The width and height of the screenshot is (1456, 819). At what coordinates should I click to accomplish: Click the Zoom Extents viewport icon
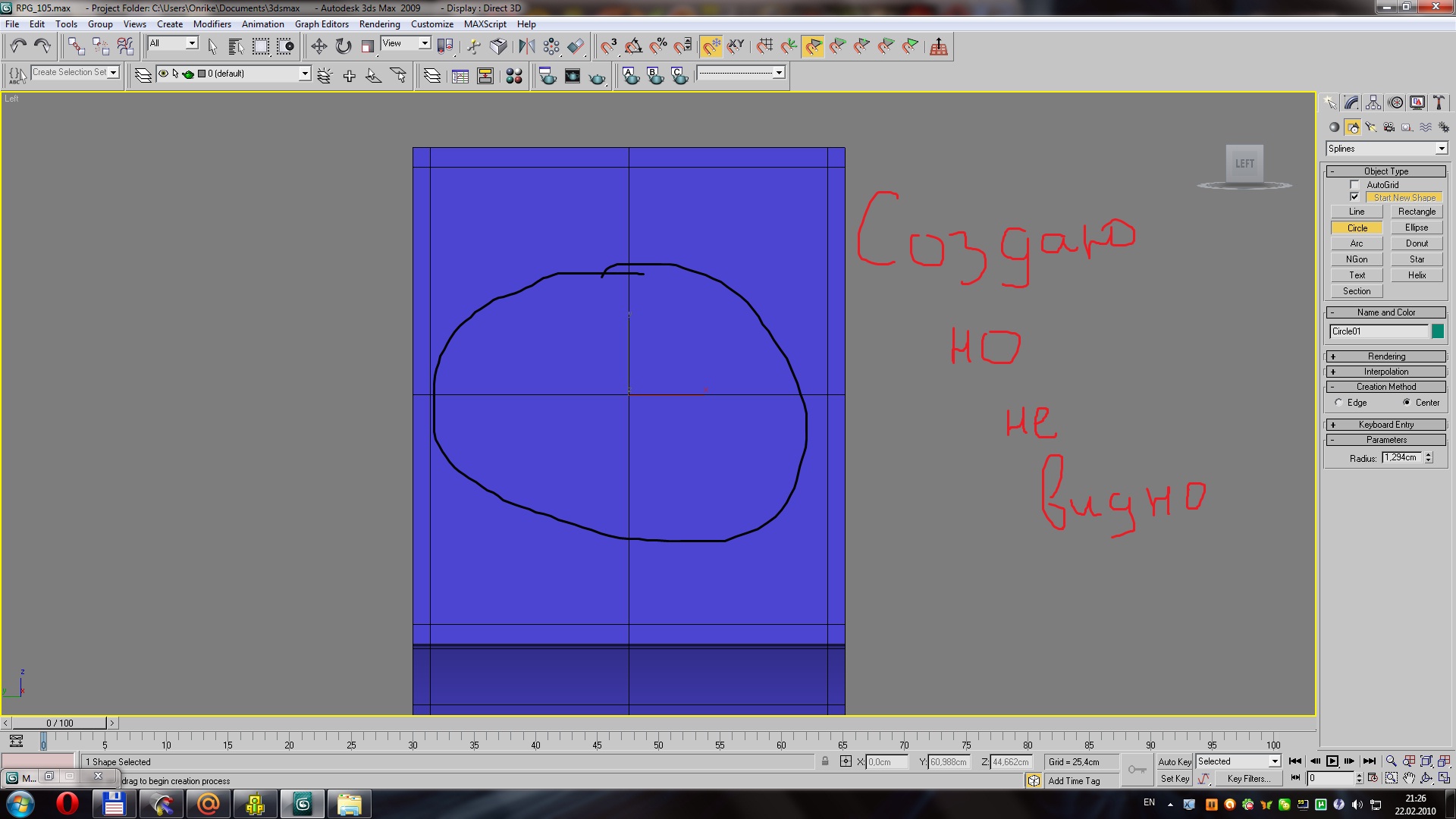1426,761
